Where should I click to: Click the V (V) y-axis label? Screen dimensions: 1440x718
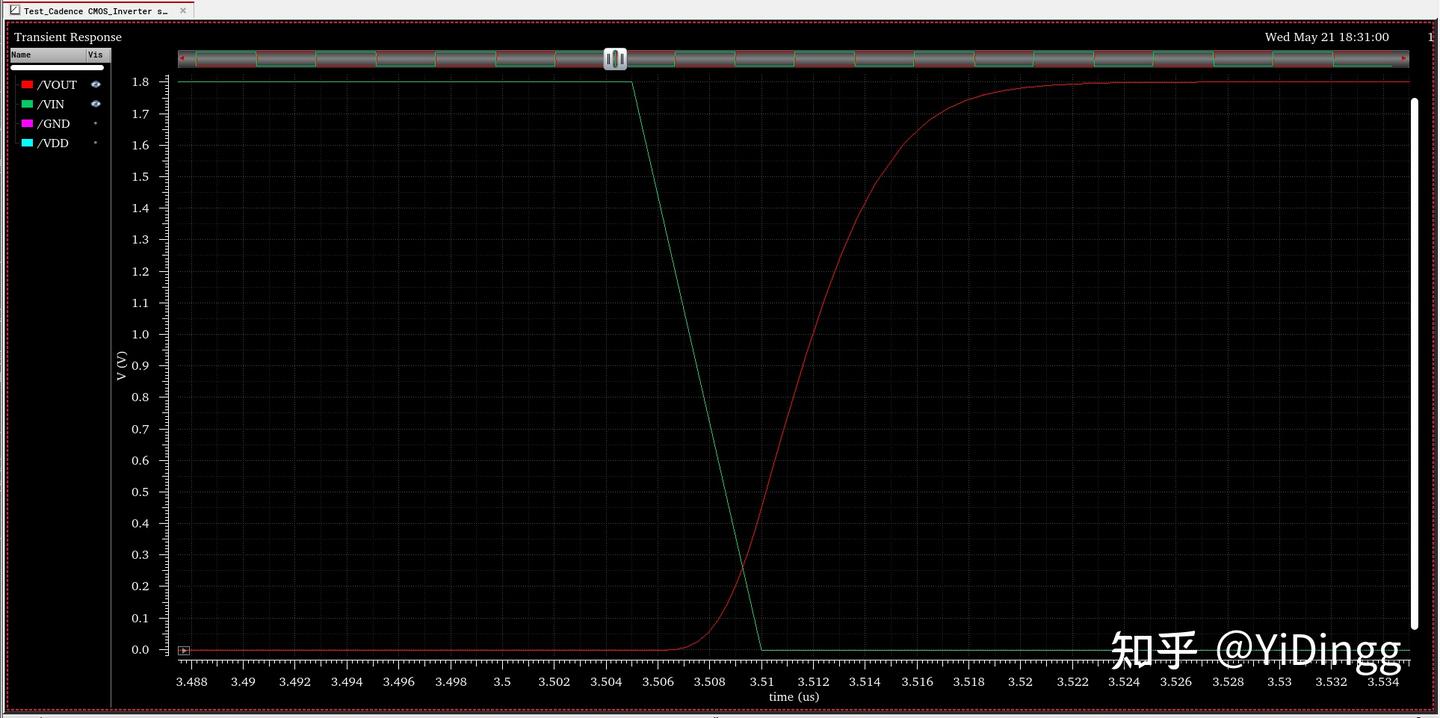121,366
